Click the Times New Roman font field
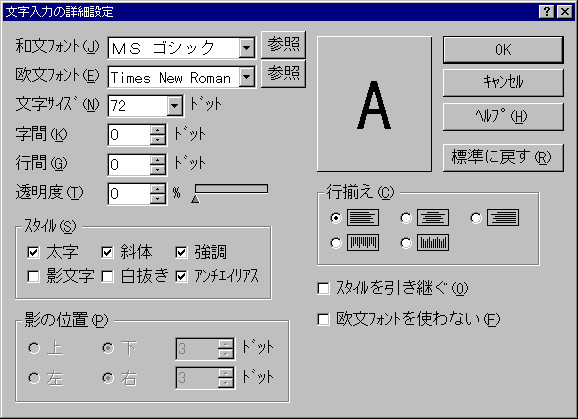 (174, 77)
